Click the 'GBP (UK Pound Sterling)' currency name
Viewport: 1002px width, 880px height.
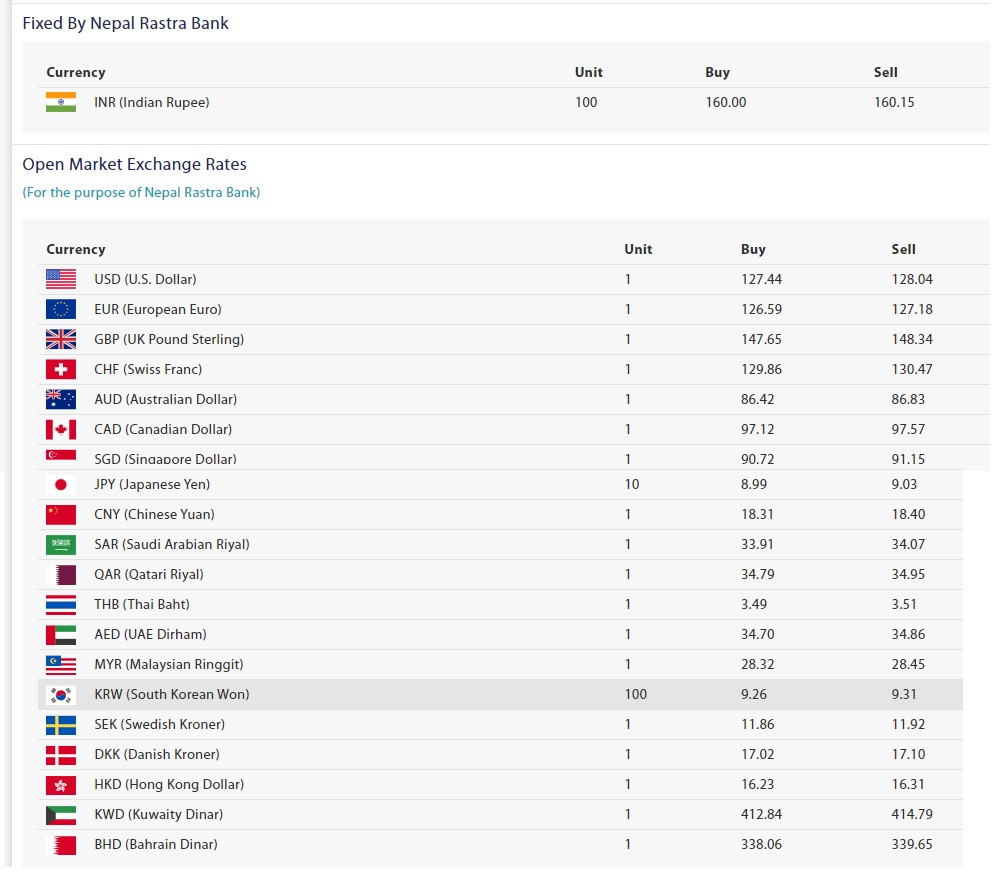point(169,339)
